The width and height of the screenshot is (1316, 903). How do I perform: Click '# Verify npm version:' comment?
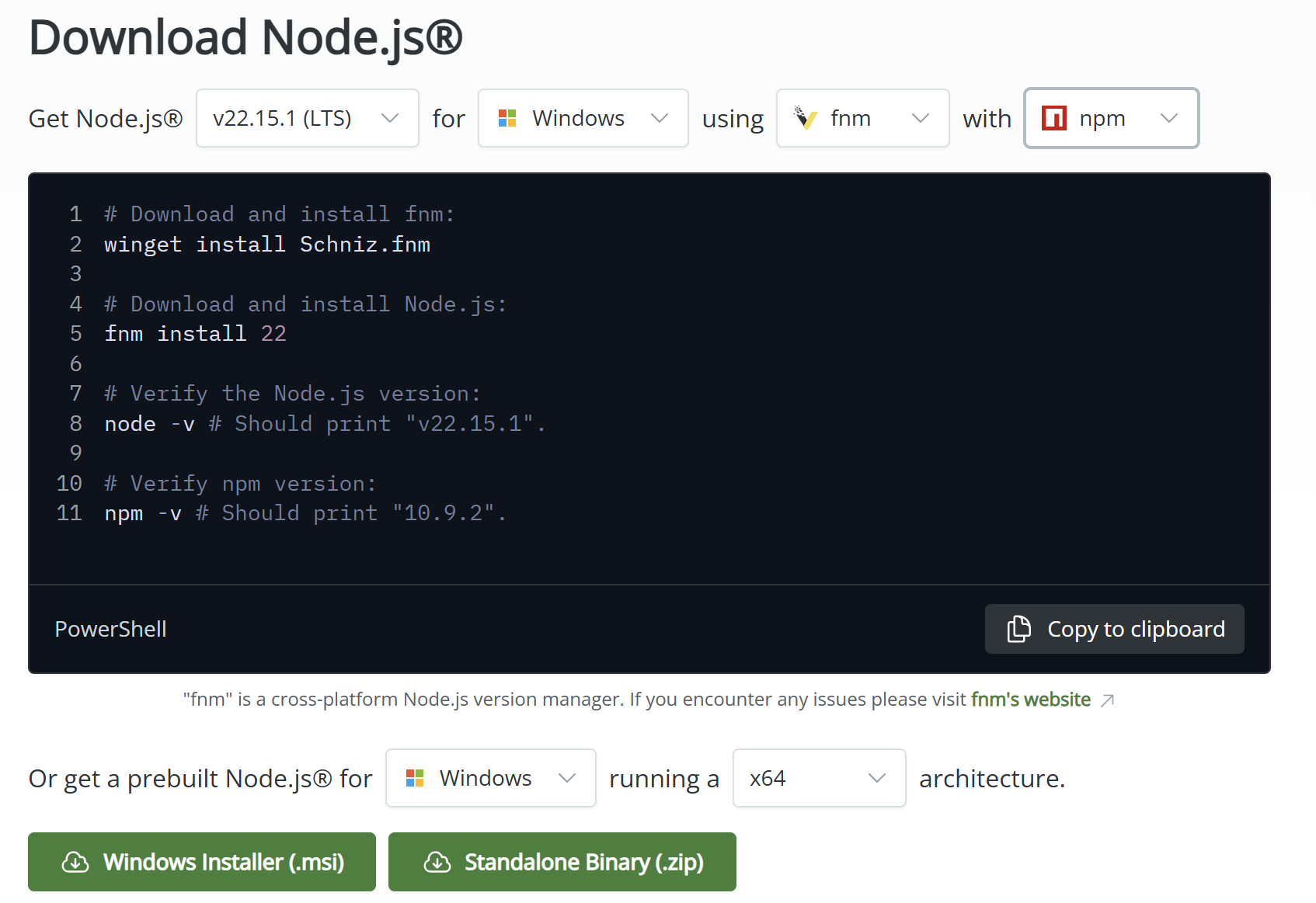pyautogui.click(x=240, y=484)
